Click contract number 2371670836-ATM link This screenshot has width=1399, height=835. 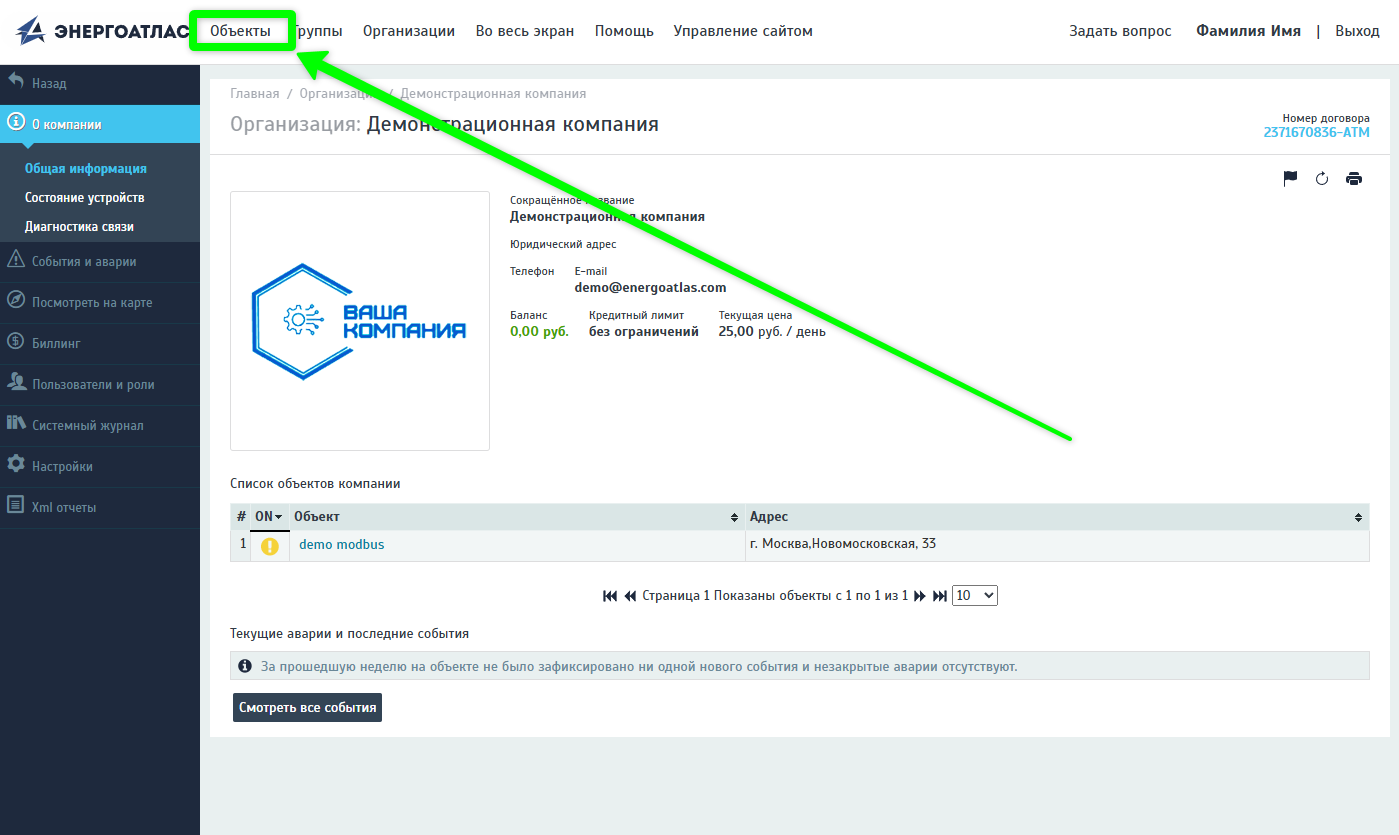1316,132
